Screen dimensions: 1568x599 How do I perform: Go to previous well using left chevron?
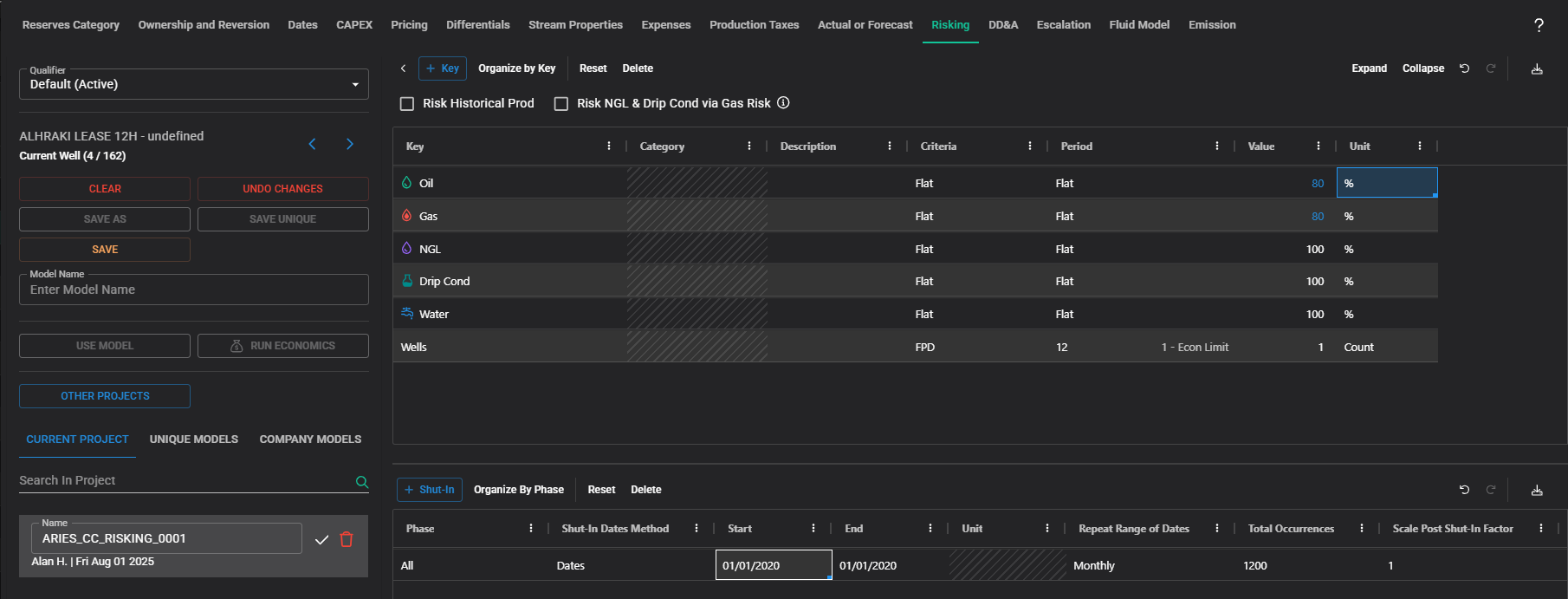pyautogui.click(x=313, y=144)
